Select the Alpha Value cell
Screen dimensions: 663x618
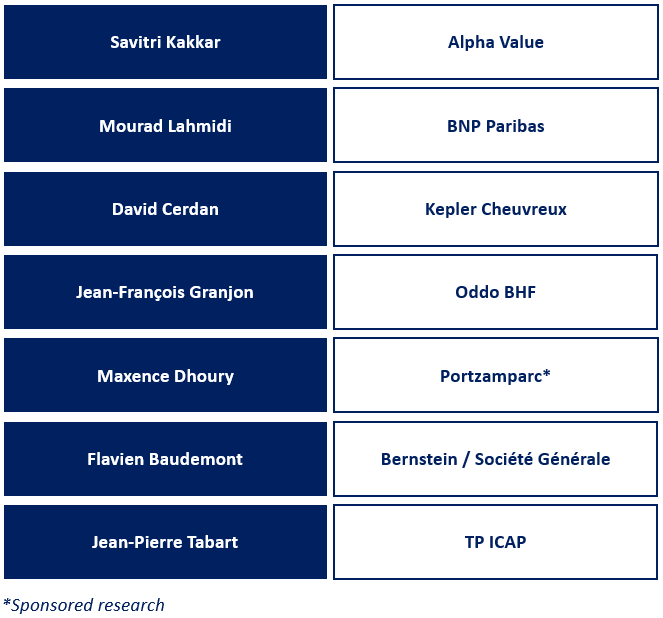496,42
